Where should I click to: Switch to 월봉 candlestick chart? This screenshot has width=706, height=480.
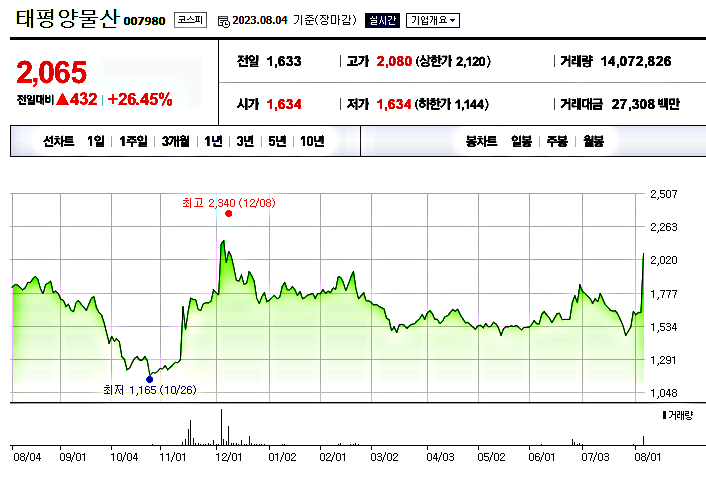(x=593, y=141)
